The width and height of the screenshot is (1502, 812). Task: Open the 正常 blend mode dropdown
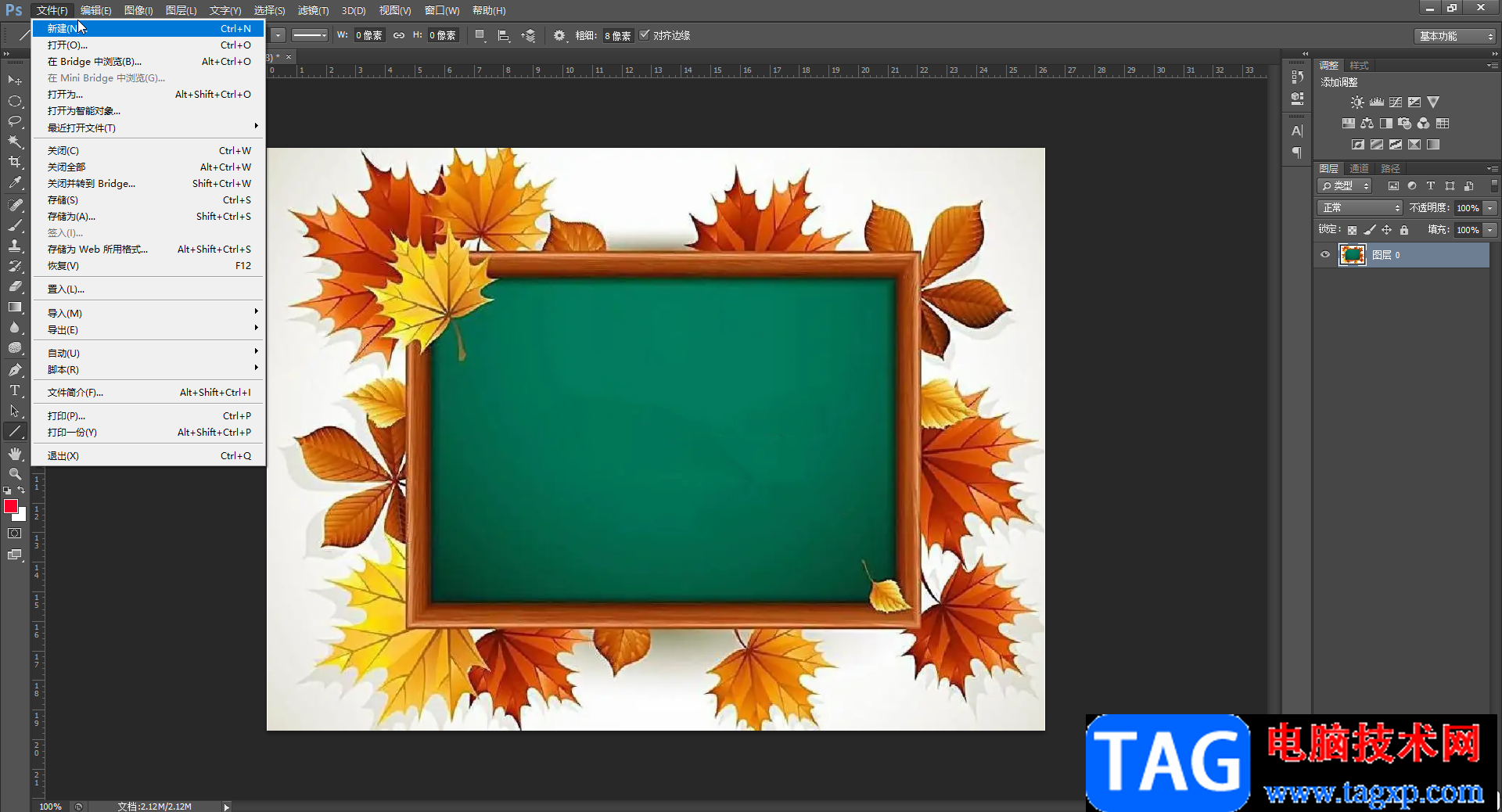[1360, 208]
